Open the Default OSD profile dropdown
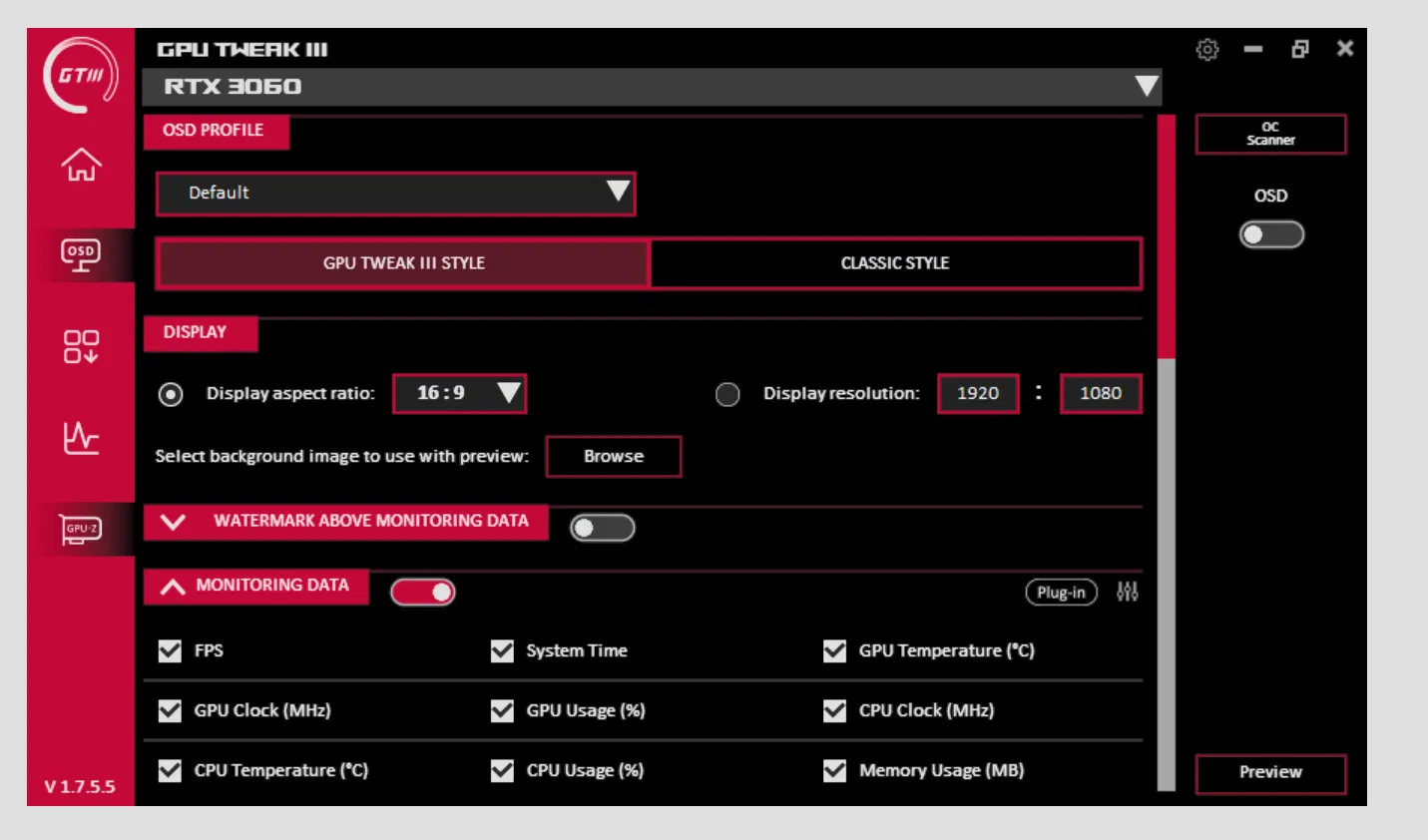Image resolution: width=1428 pixels, height=840 pixels. [x=396, y=194]
